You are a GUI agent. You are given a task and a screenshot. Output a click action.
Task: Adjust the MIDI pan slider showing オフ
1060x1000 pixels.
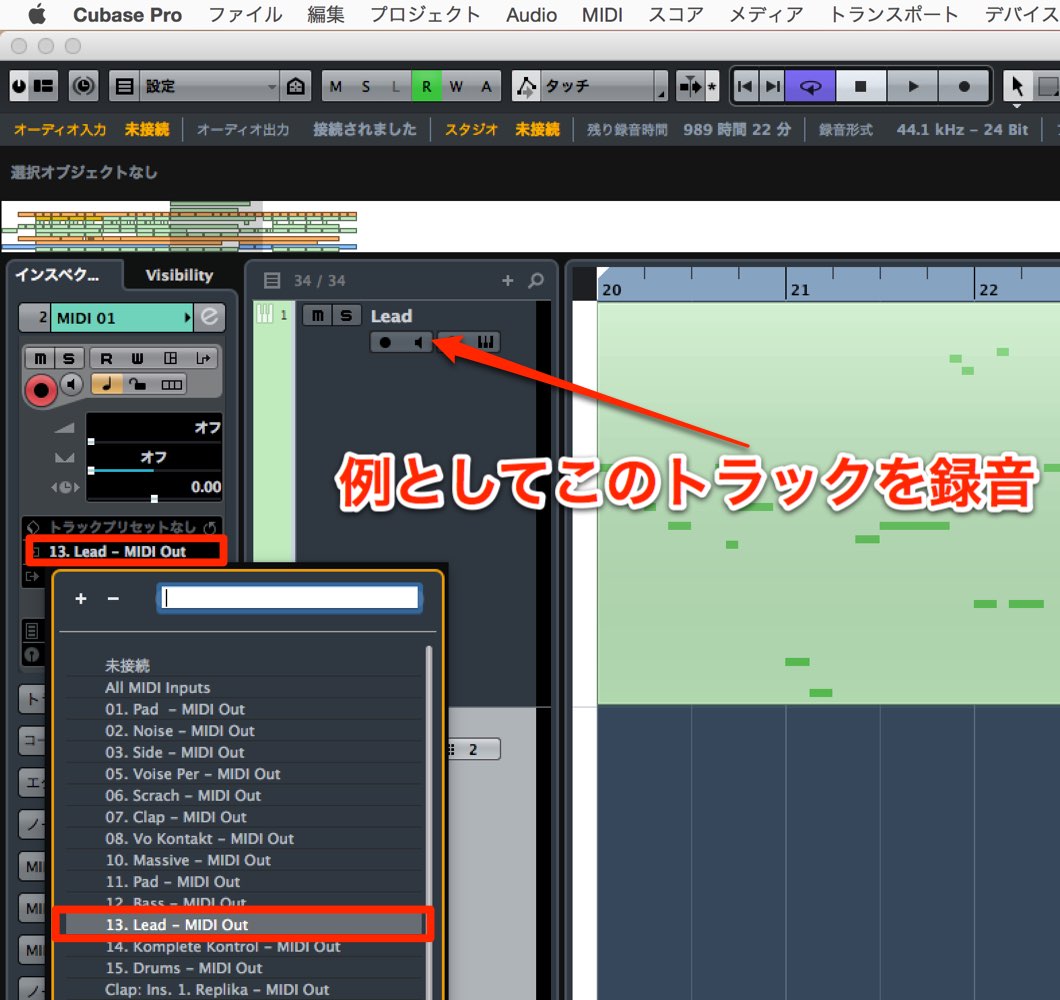point(154,458)
